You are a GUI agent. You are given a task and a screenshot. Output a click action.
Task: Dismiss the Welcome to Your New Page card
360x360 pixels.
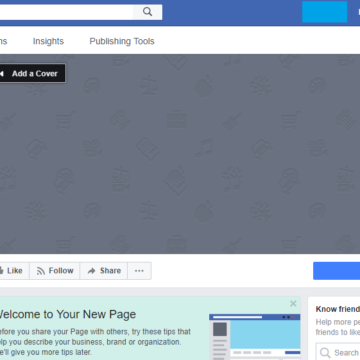(293, 303)
